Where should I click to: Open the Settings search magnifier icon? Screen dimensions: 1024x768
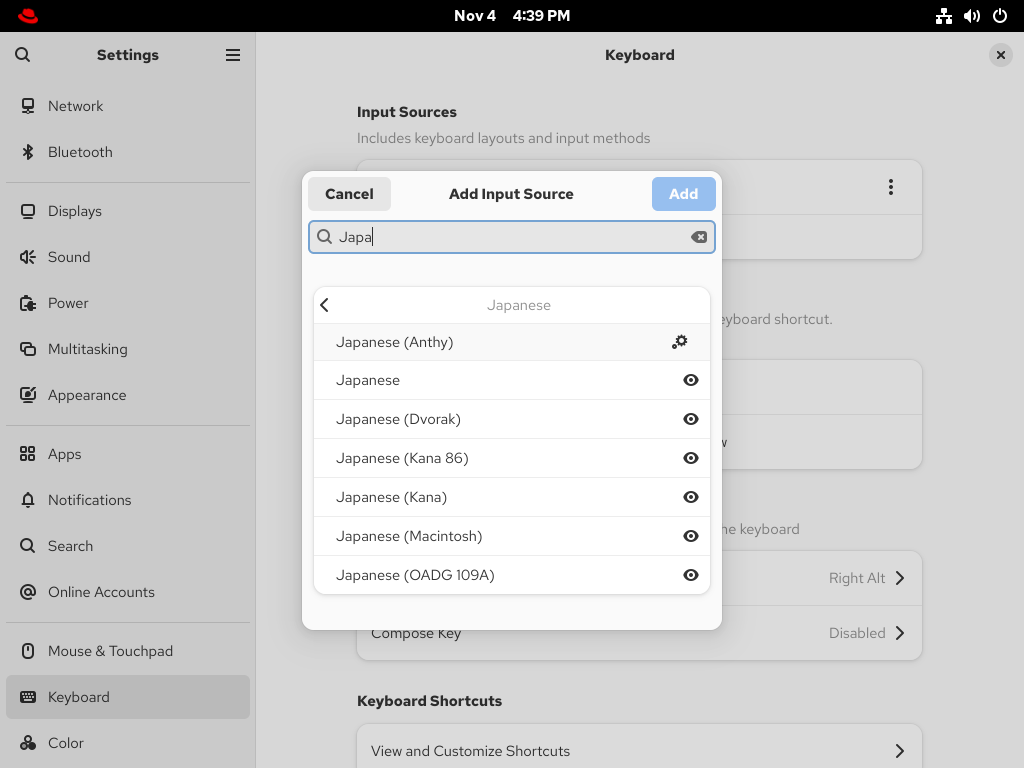pyautogui.click(x=23, y=55)
